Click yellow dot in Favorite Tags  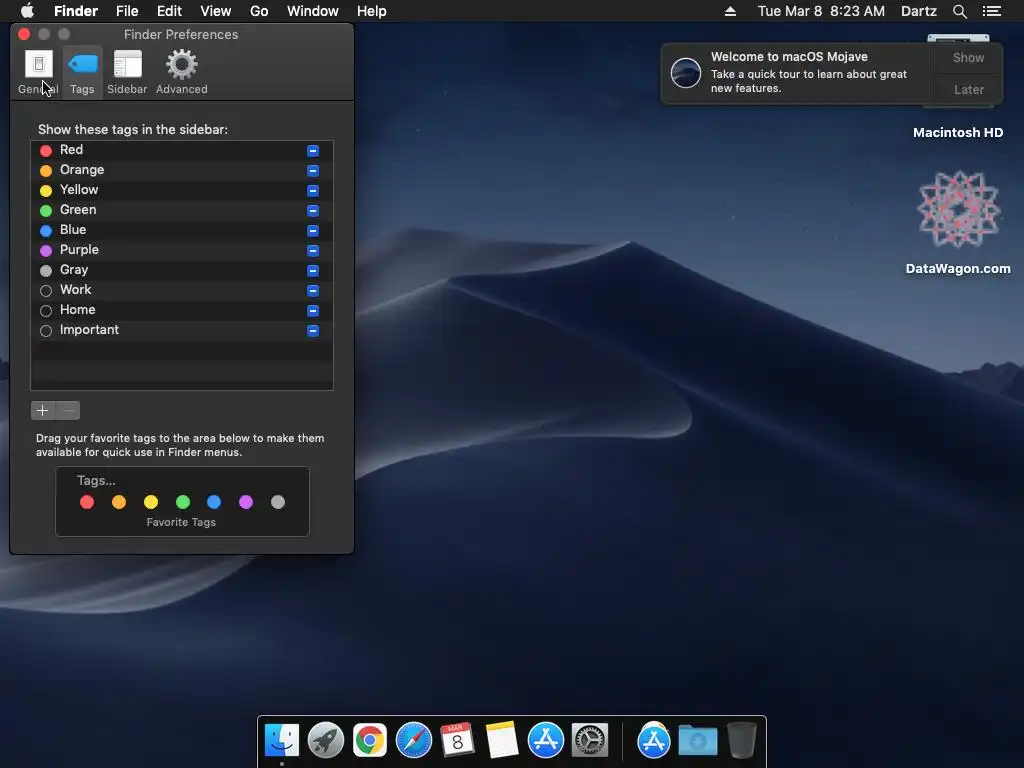click(151, 502)
